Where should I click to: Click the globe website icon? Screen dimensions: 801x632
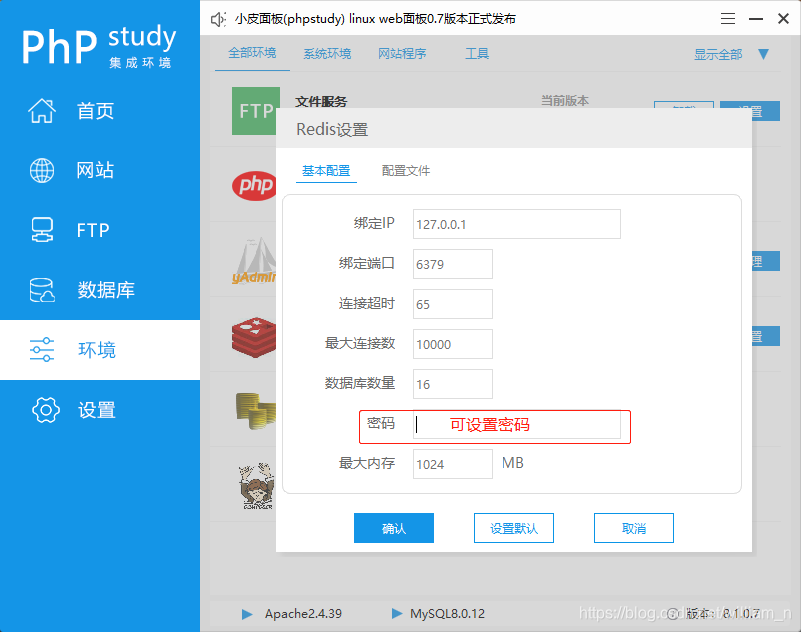[x=42, y=170]
